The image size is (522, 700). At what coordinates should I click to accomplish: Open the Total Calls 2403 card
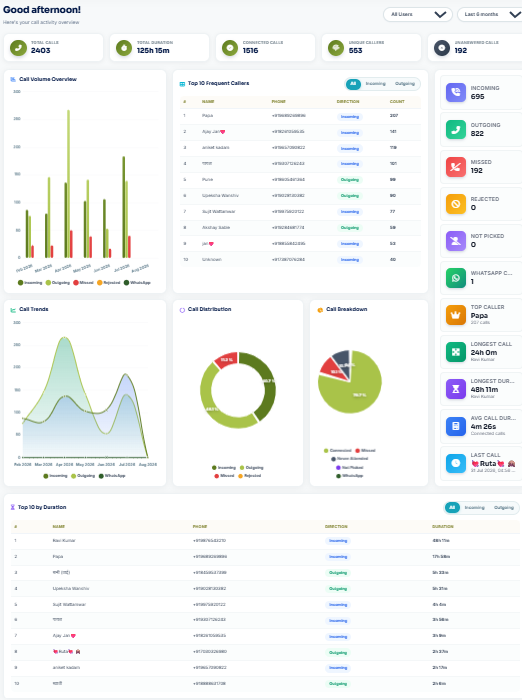(54, 47)
